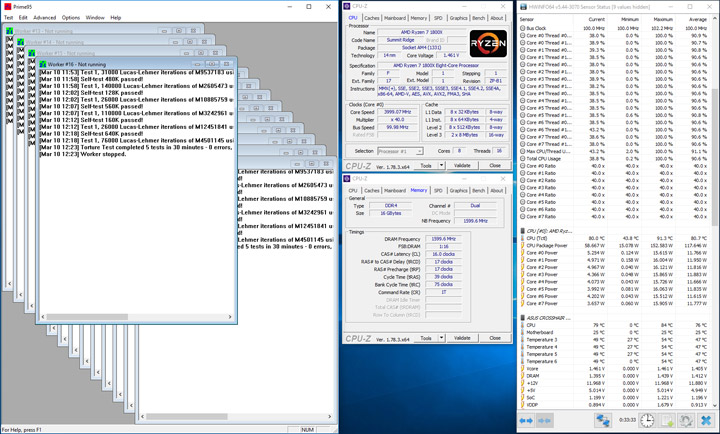Image resolution: width=720 pixels, height=434 pixels.
Task: Open HWiNFO sensor settings gear icon
Action: pyautogui.click(x=685, y=422)
